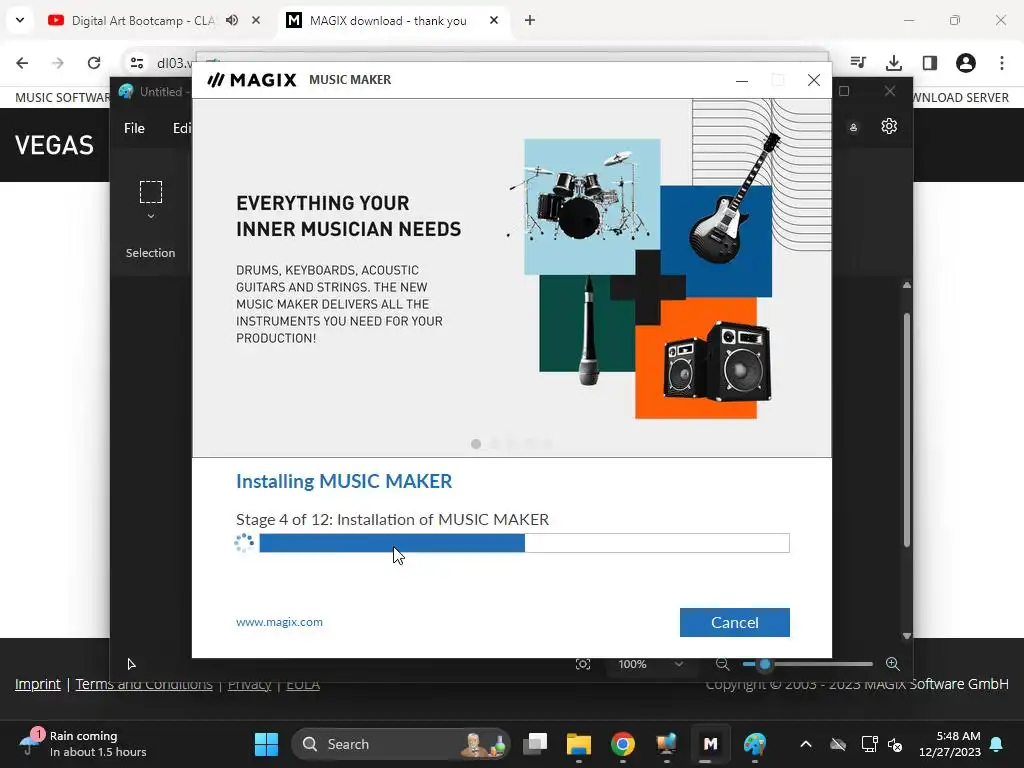Screen dimensions: 1024x768
Task: Open Chrome media controls icon
Action: pos(858,63)
